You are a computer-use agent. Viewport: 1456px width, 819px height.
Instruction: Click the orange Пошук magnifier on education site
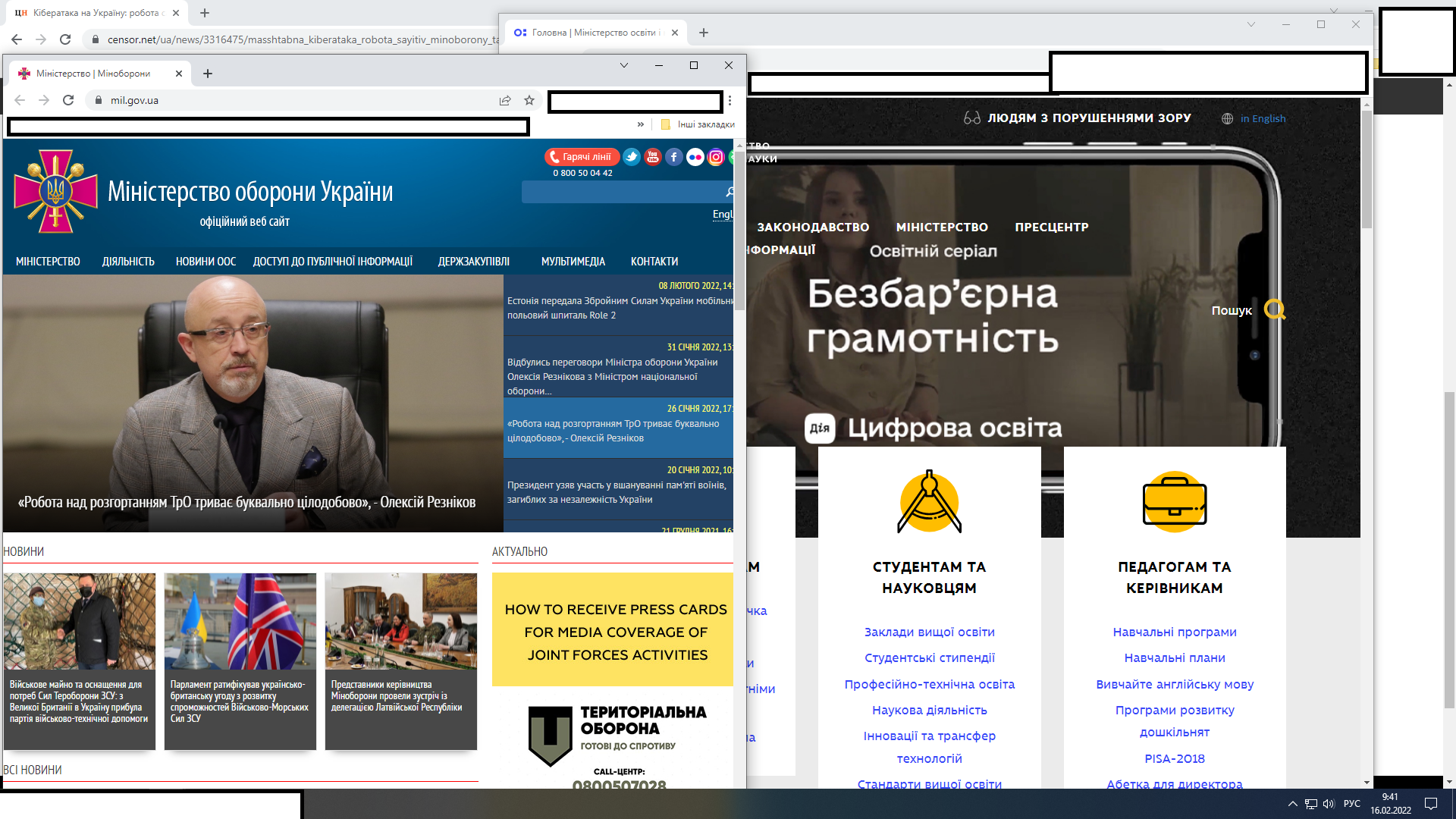click(x=1275, y=309)
